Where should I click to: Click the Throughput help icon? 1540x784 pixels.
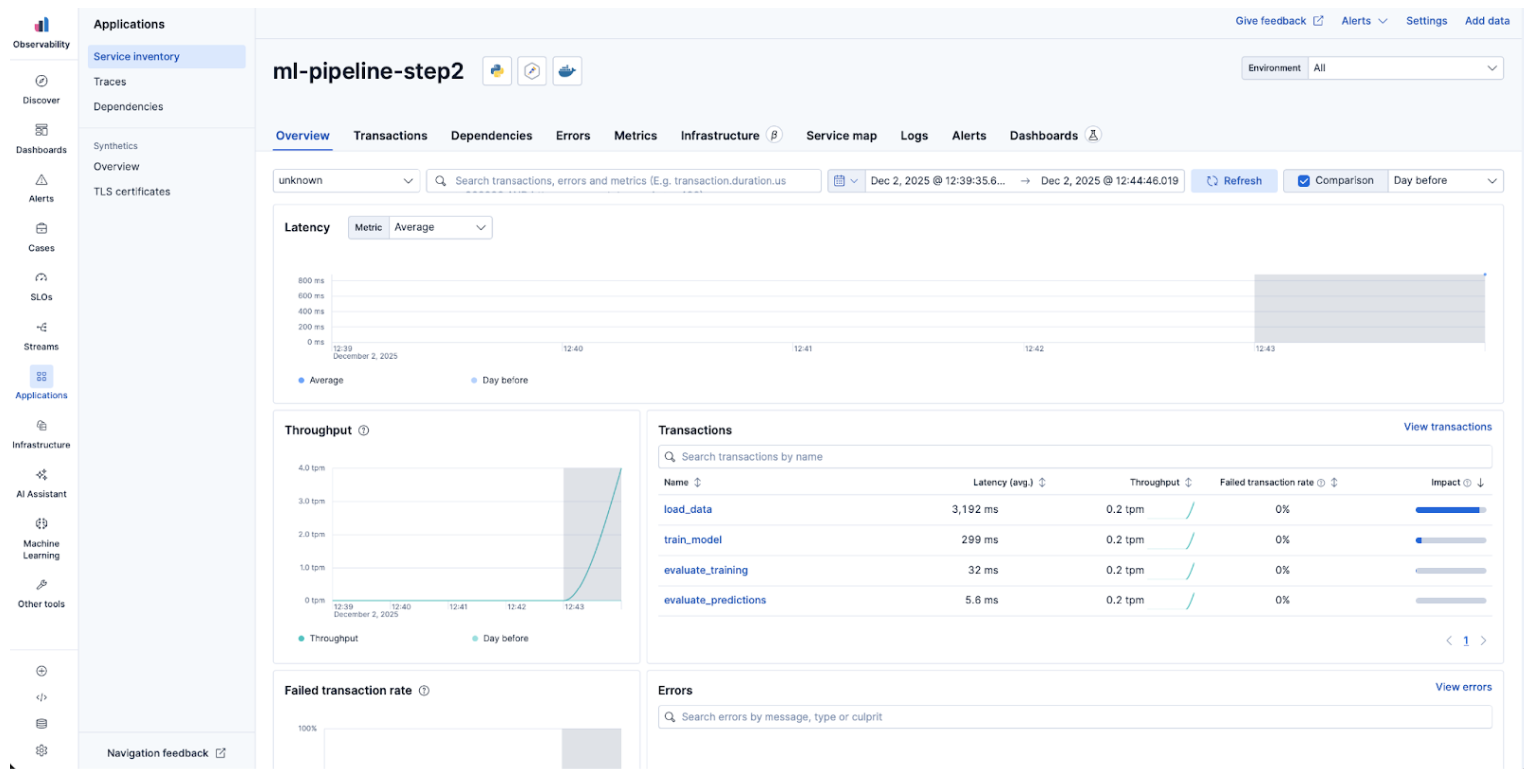(x=363, y=430)
